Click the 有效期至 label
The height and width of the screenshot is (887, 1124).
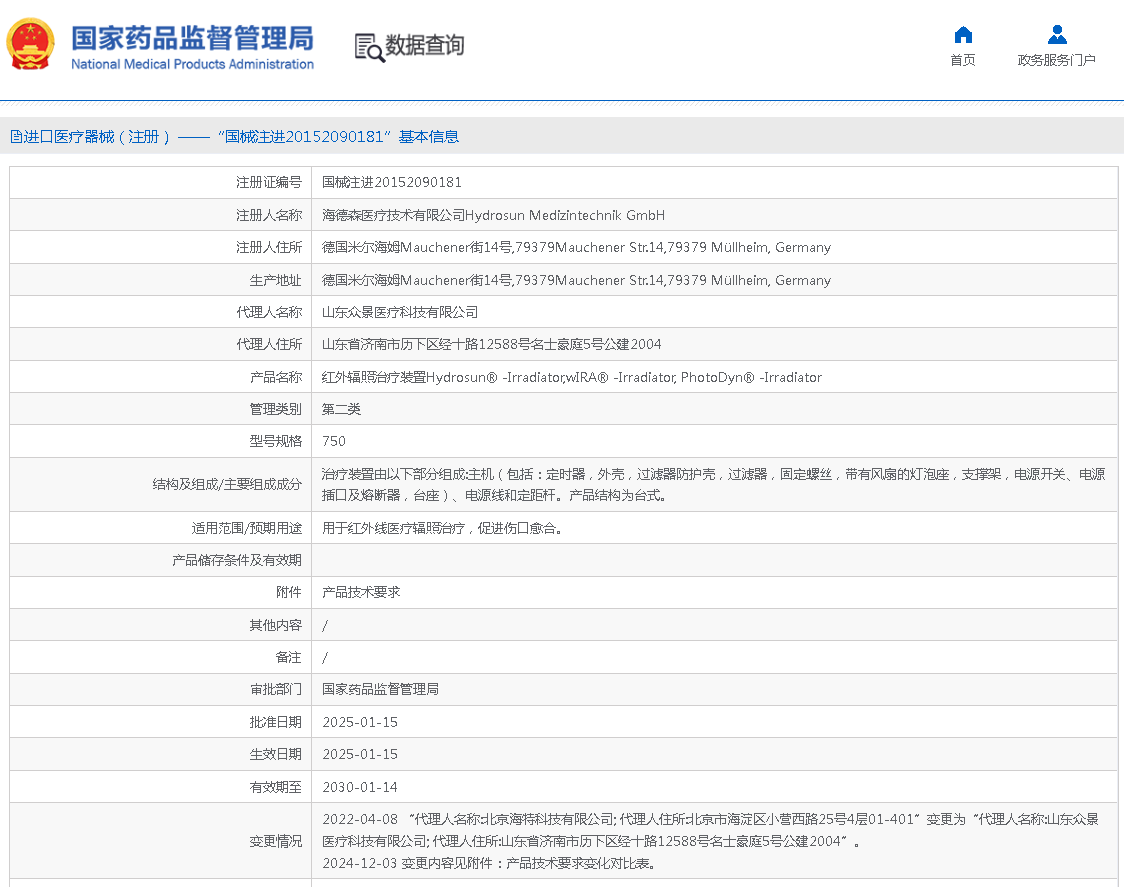pyautogui.click(x=275, y=787)
